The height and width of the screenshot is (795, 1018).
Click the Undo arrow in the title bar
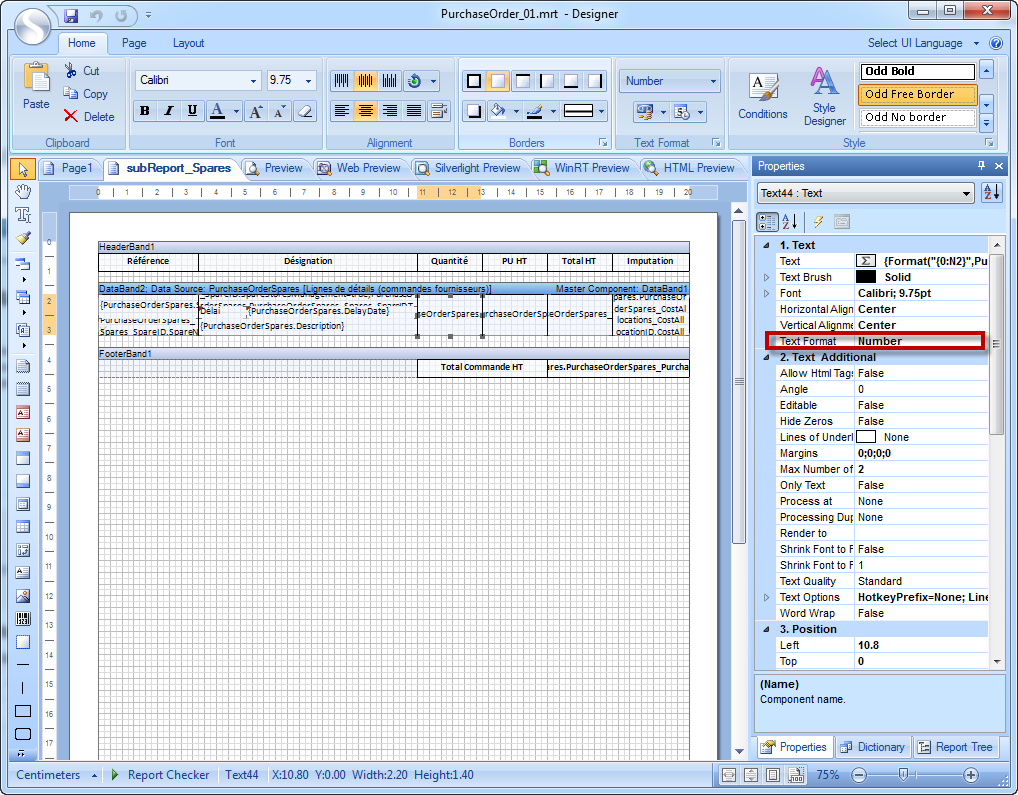click(x=95, y=15)
